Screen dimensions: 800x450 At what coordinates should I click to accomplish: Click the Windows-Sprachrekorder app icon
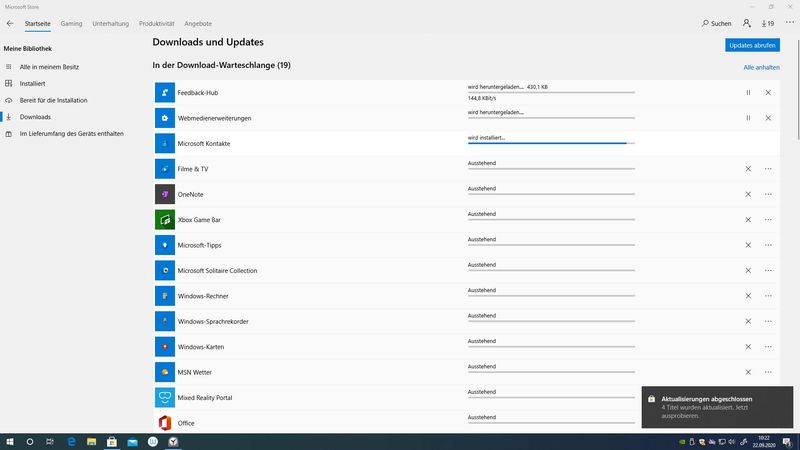(165, 321)
